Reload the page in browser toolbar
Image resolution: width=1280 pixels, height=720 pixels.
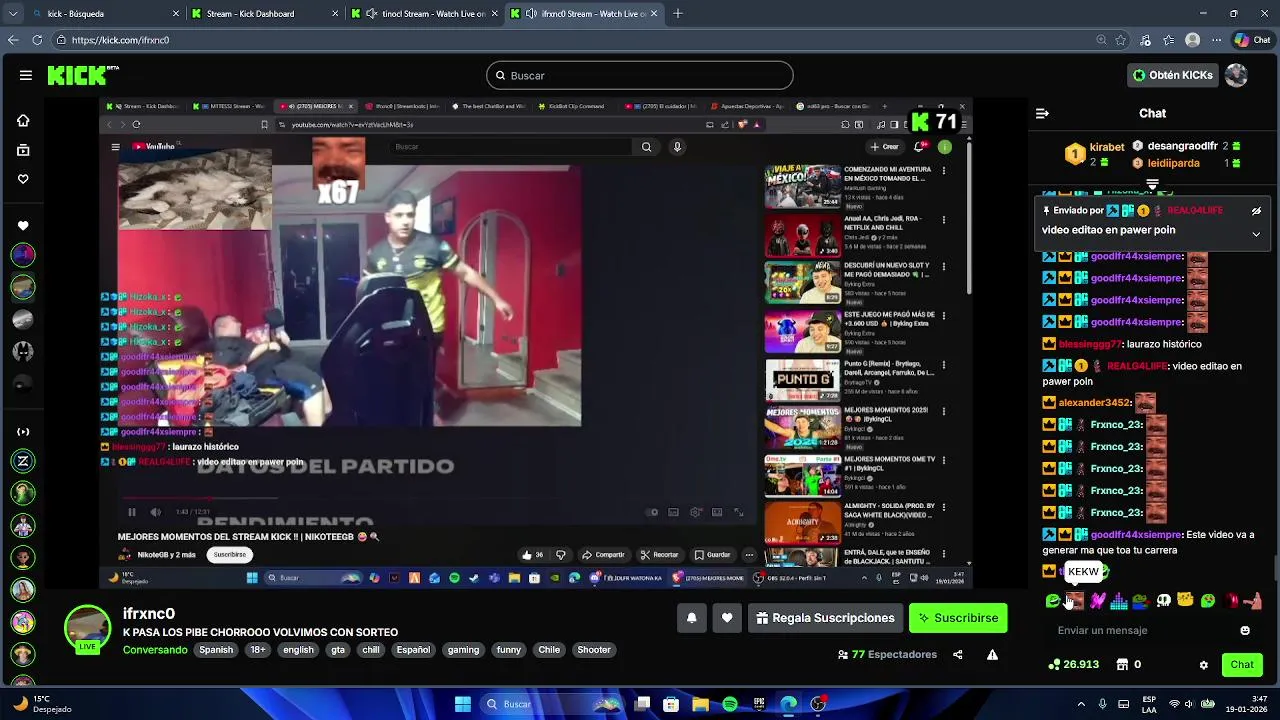(37, 40)
